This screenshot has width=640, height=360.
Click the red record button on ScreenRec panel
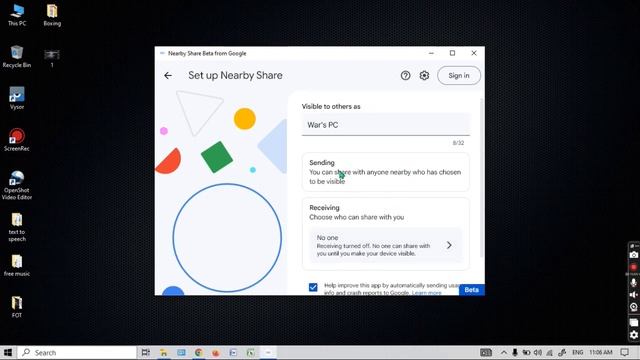pos(633,267)
